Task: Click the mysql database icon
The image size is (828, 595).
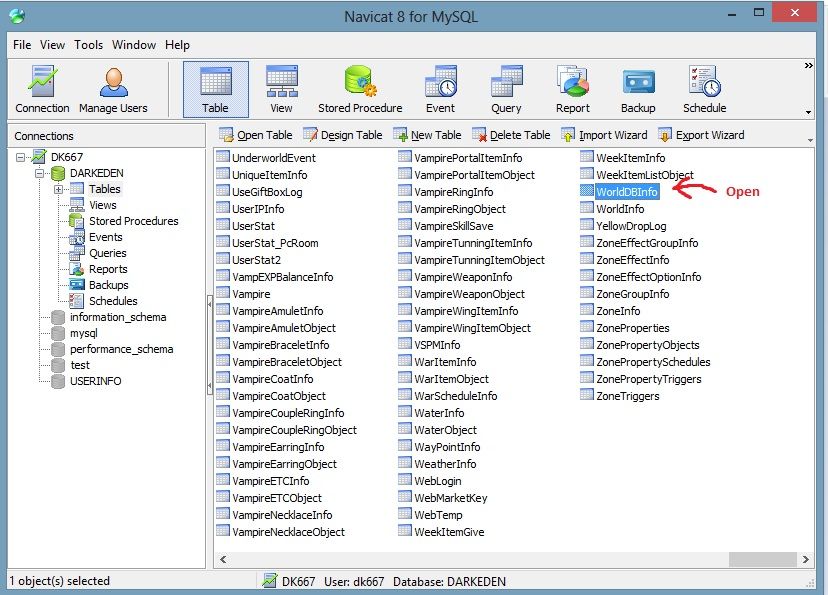Action: (58, 333)
